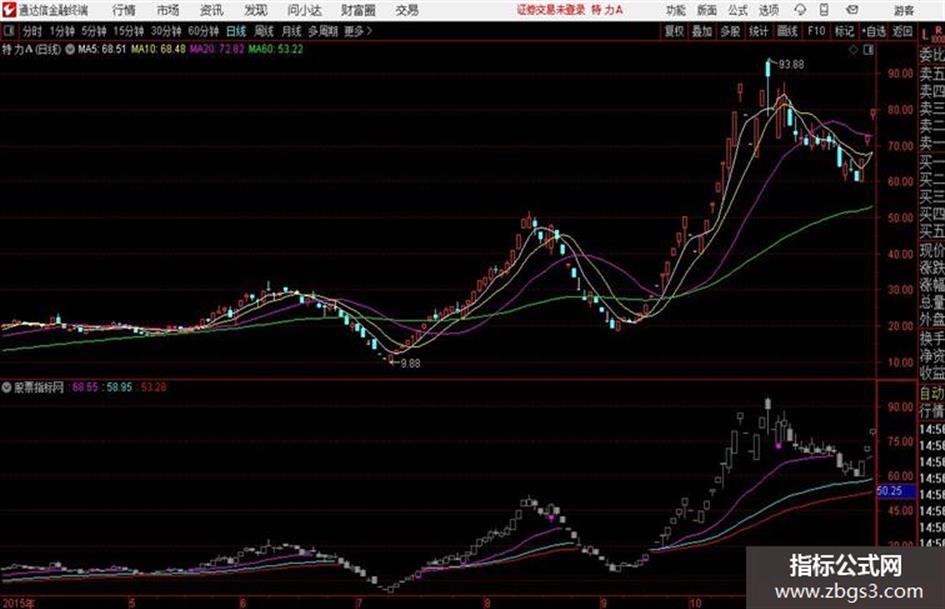The height and width of the screenshot is (609, 945).
Task: Click the L icon above order book
Action: click(925, 34)
